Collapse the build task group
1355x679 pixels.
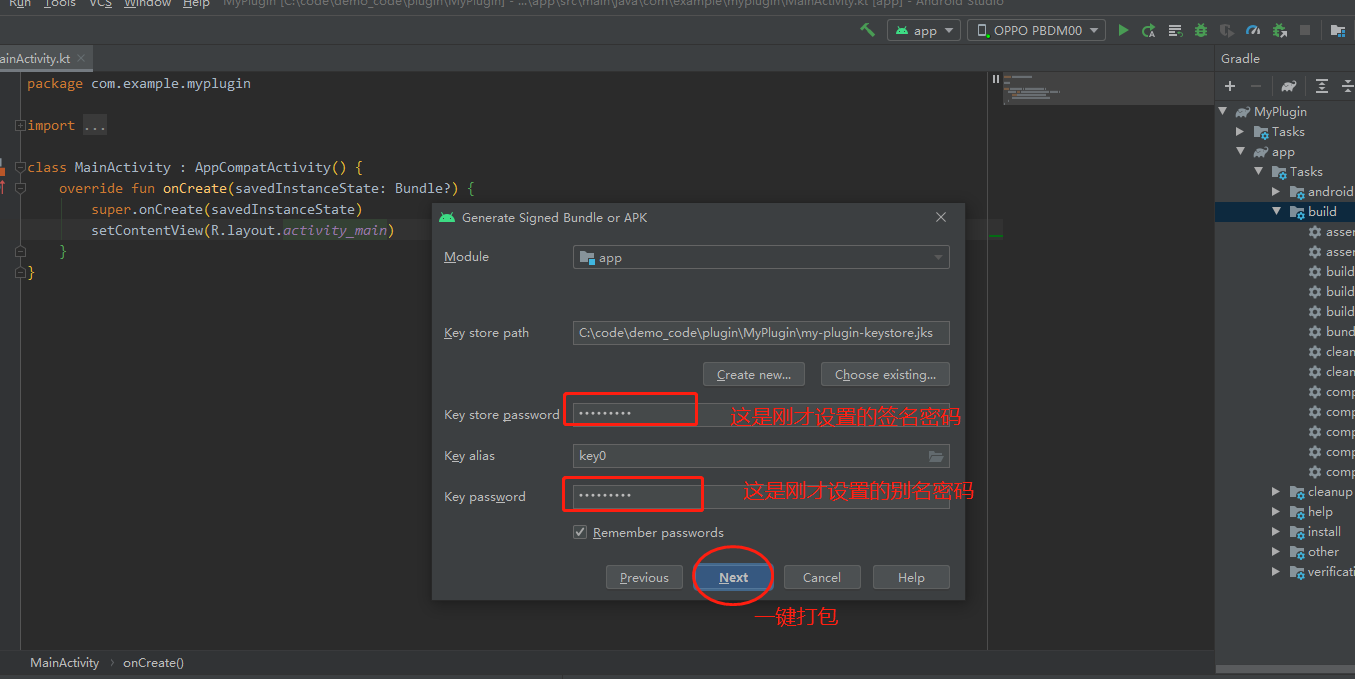(1276, 211)
